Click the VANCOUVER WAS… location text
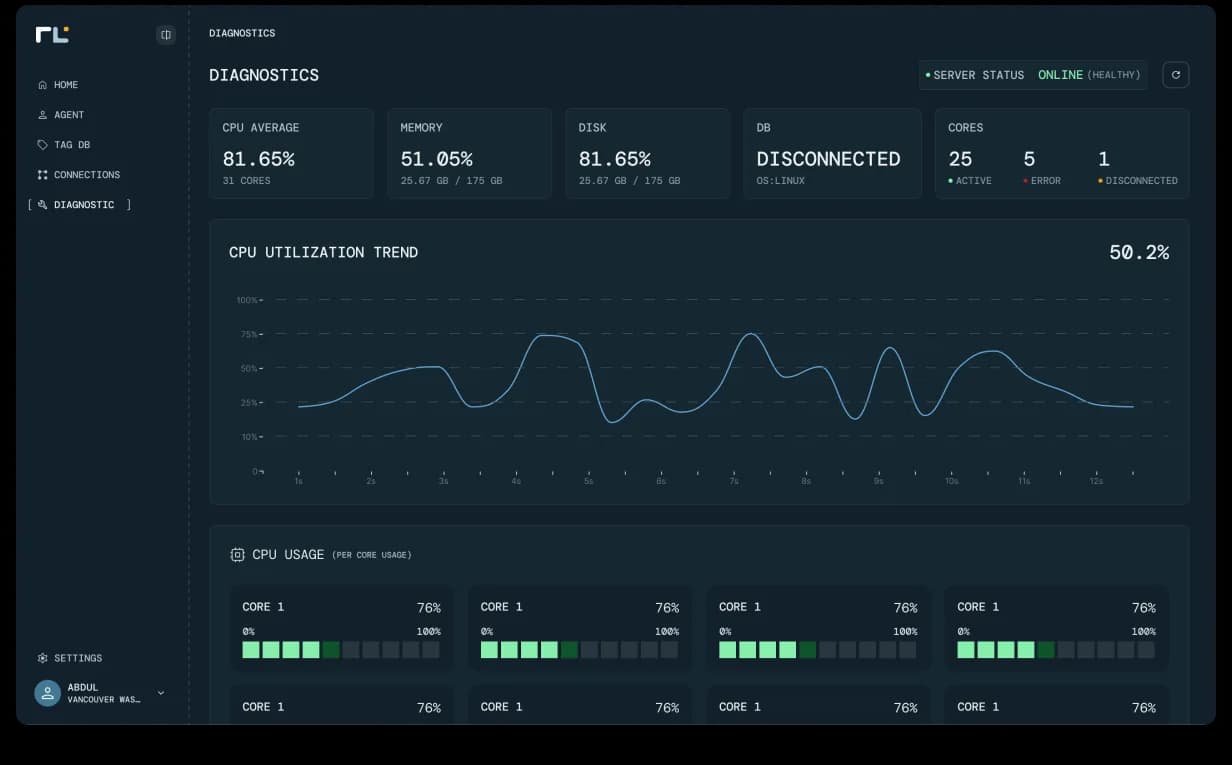The height and width of the screenshot is (765, 1232). point(104,700)
